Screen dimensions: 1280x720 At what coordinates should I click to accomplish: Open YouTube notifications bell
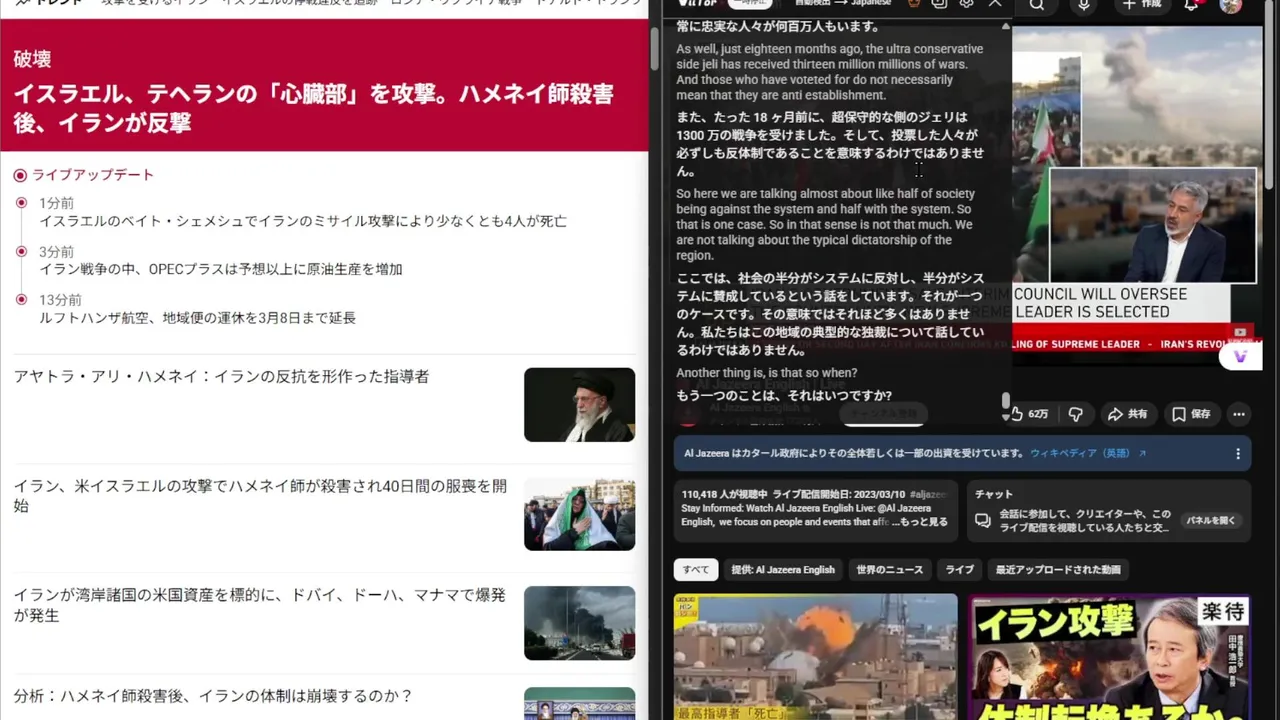1191,5
